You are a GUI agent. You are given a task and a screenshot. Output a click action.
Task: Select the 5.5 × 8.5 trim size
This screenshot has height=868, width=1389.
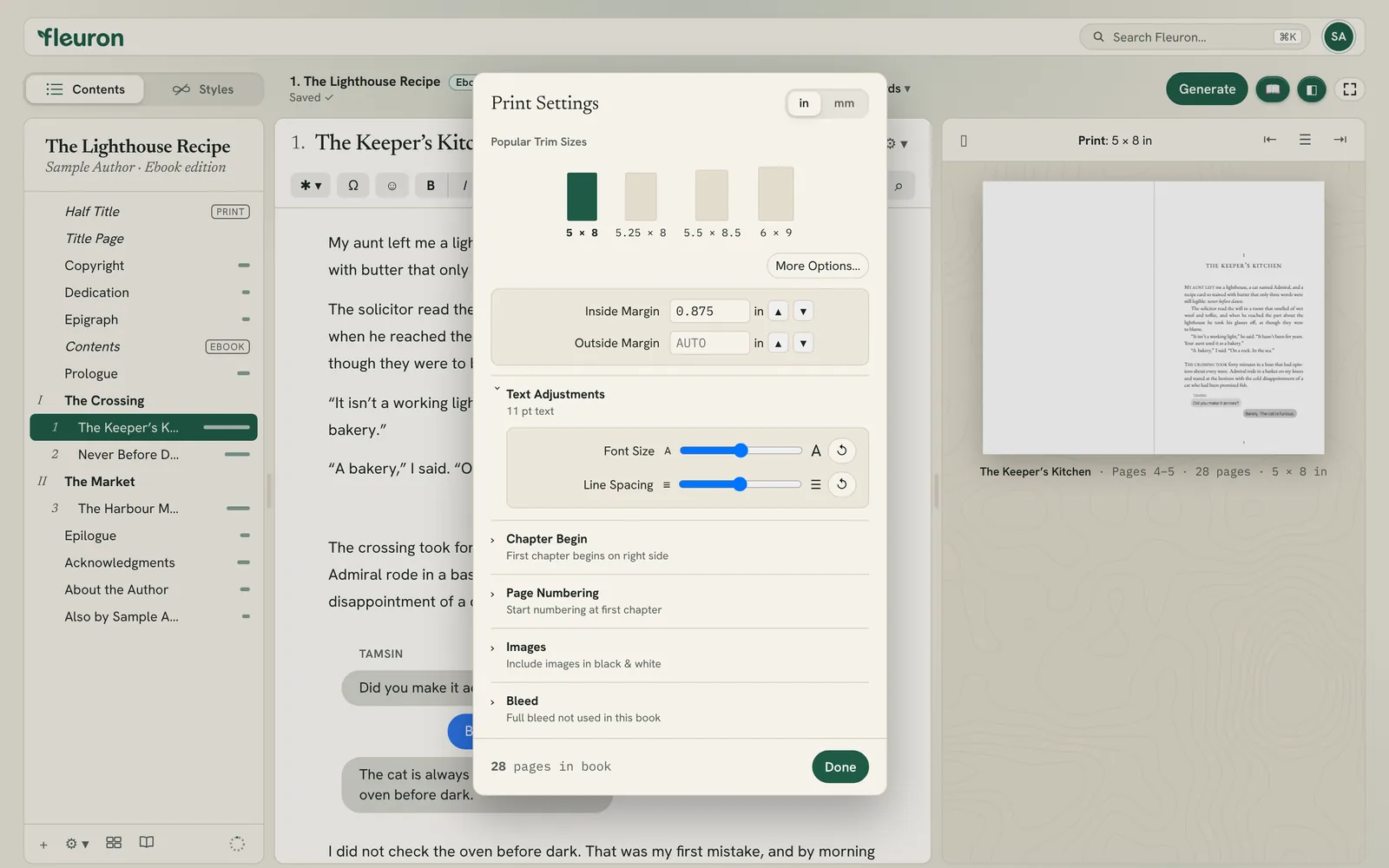712,206
